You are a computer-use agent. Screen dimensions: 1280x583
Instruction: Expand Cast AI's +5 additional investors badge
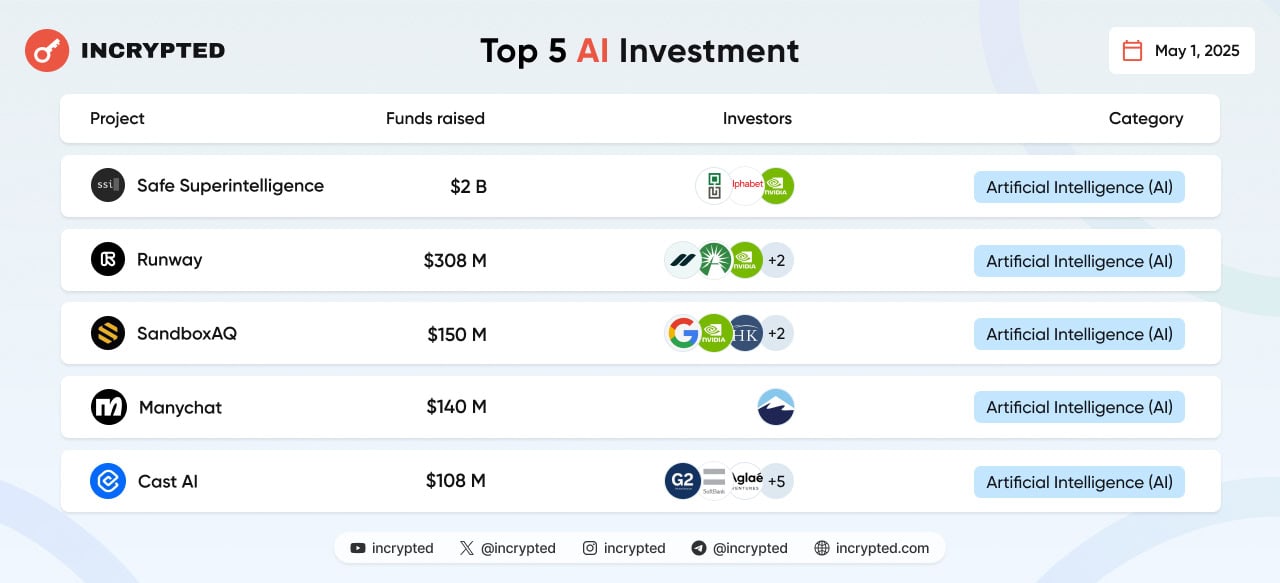pyautogui.click(x=776, y=481)
